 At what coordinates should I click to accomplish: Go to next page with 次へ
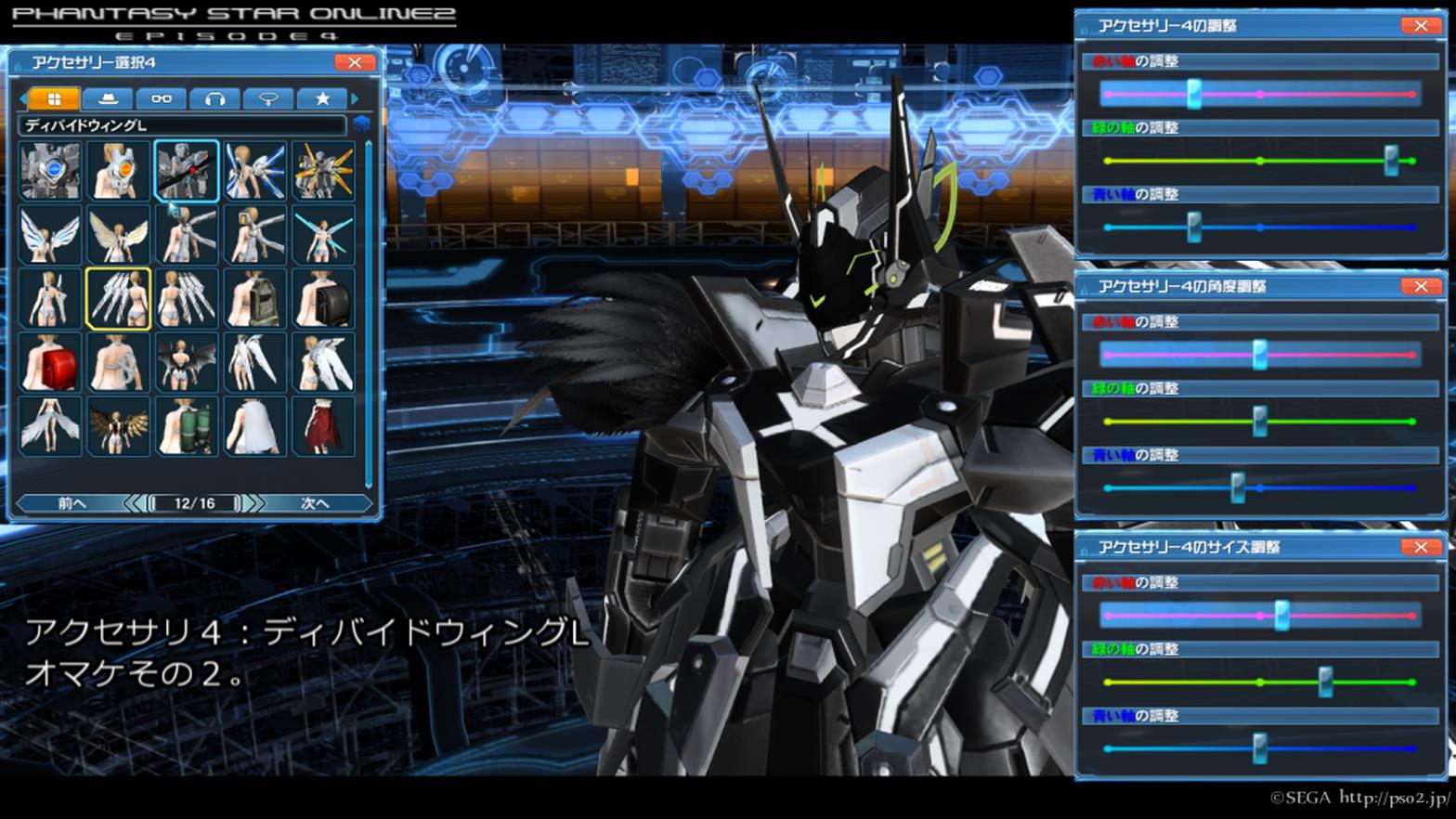315,503
